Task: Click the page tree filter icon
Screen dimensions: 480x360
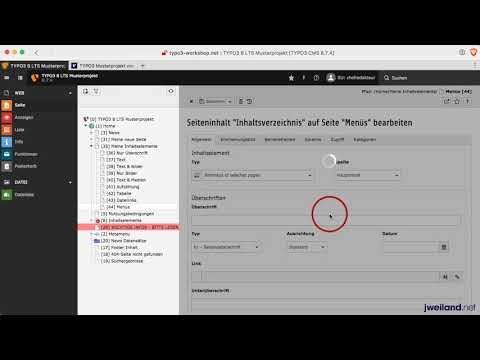Action: [96, 91]
